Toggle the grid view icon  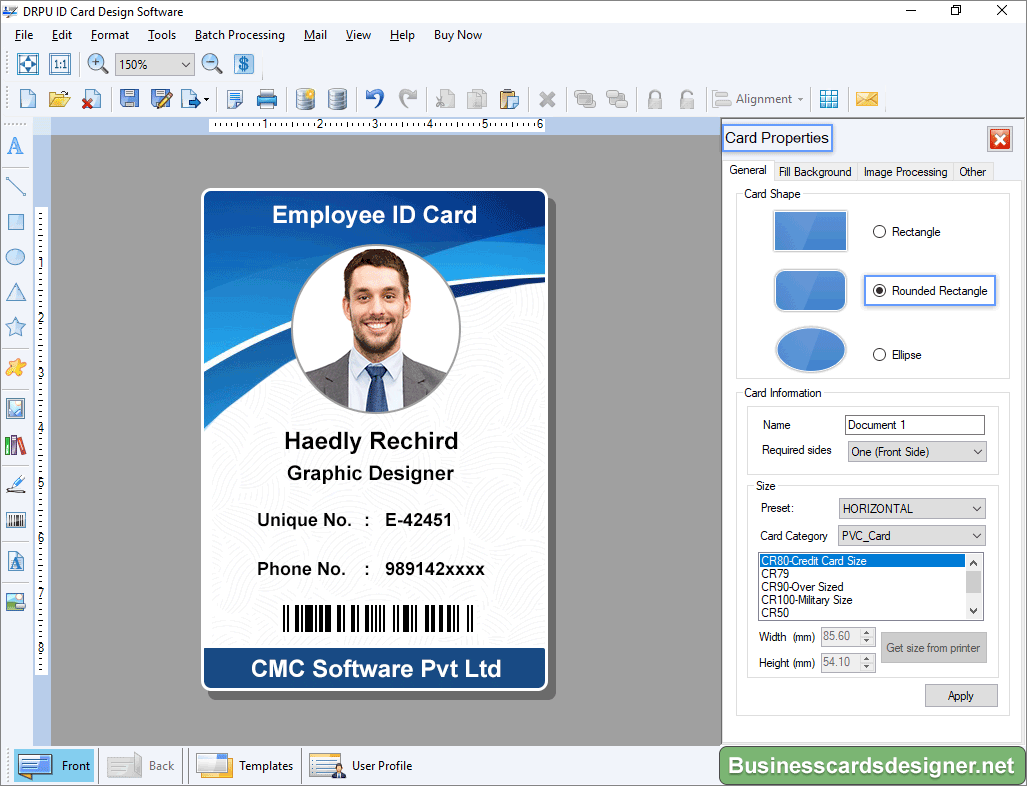[x=829, y=99]
